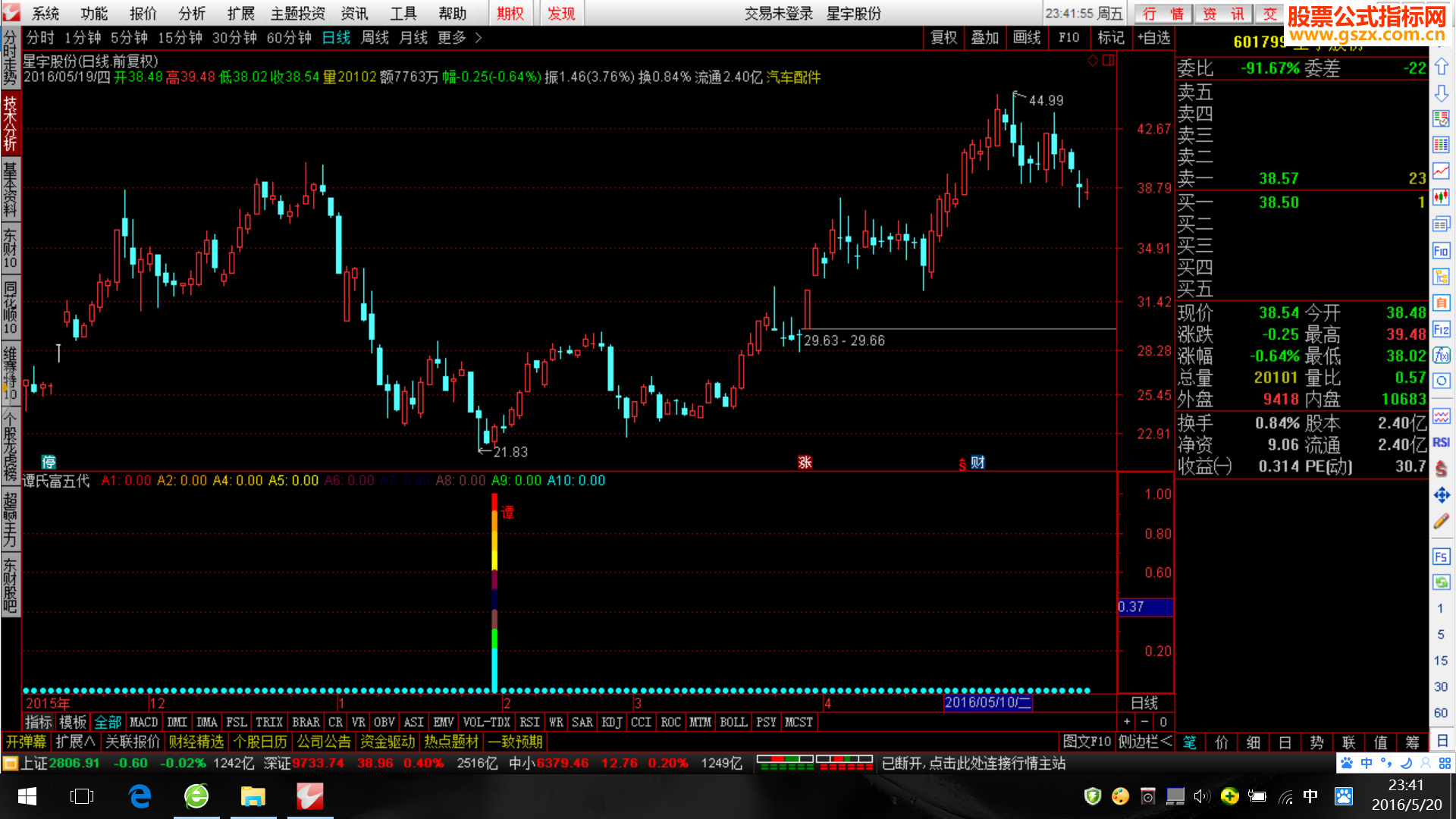The image size is (1456, 819).
Task: Click the green shield security tray icon
Action: (1093, 796)
